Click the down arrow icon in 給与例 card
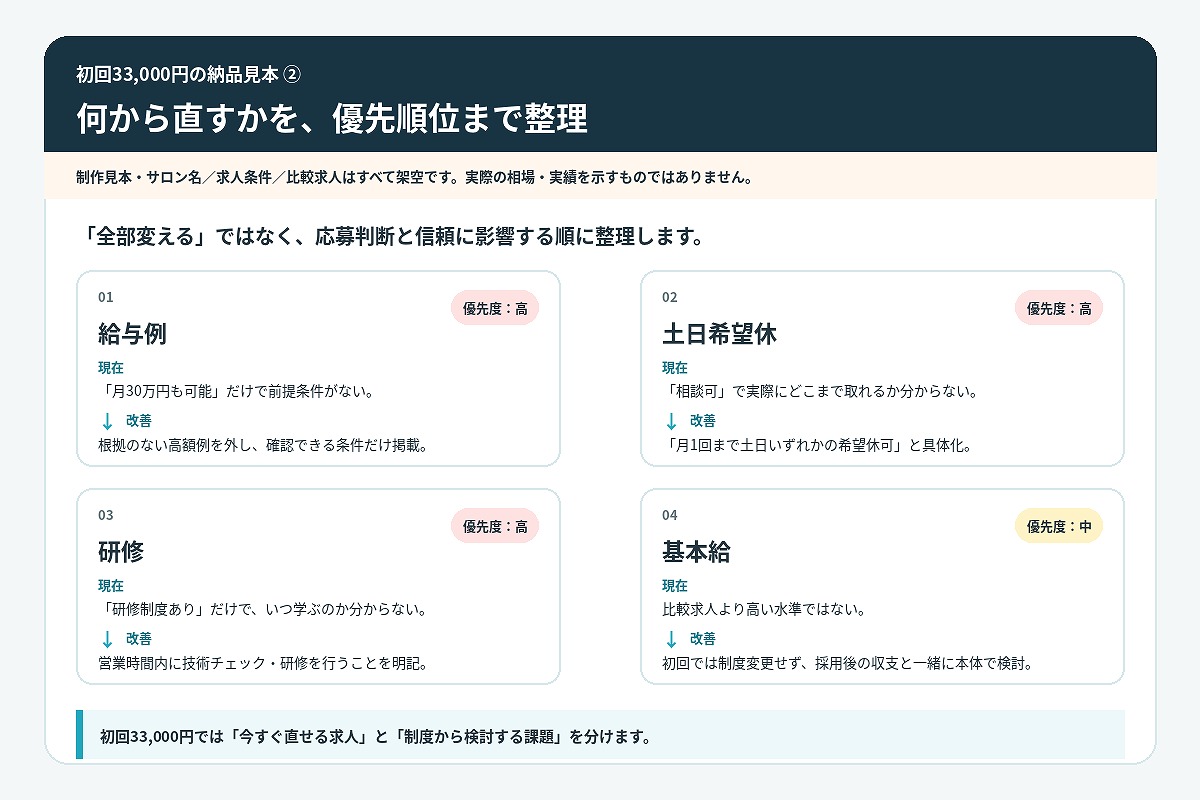 (107, 421)
